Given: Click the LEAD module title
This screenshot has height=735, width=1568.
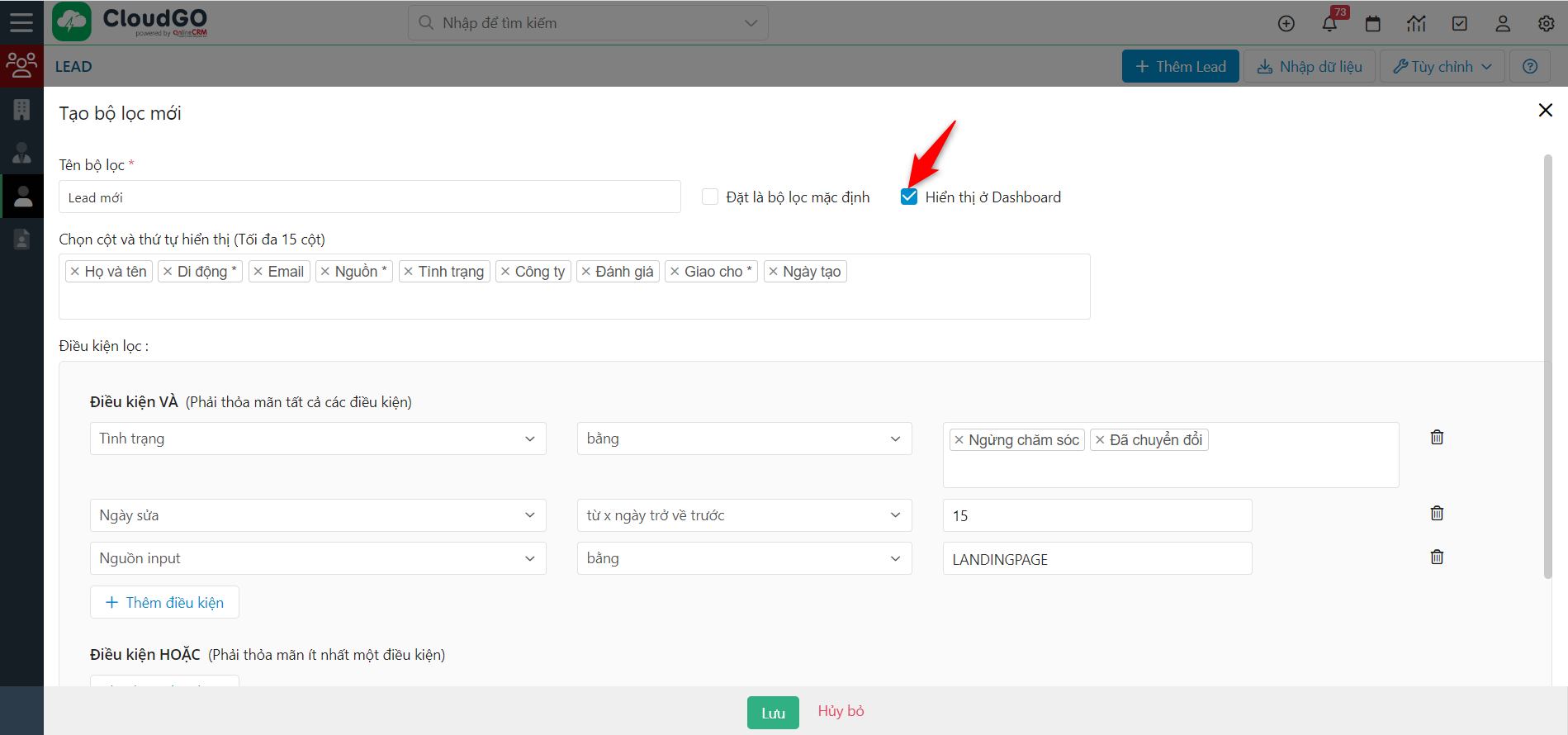Looking at the screenshot, I should pos(73,67).
